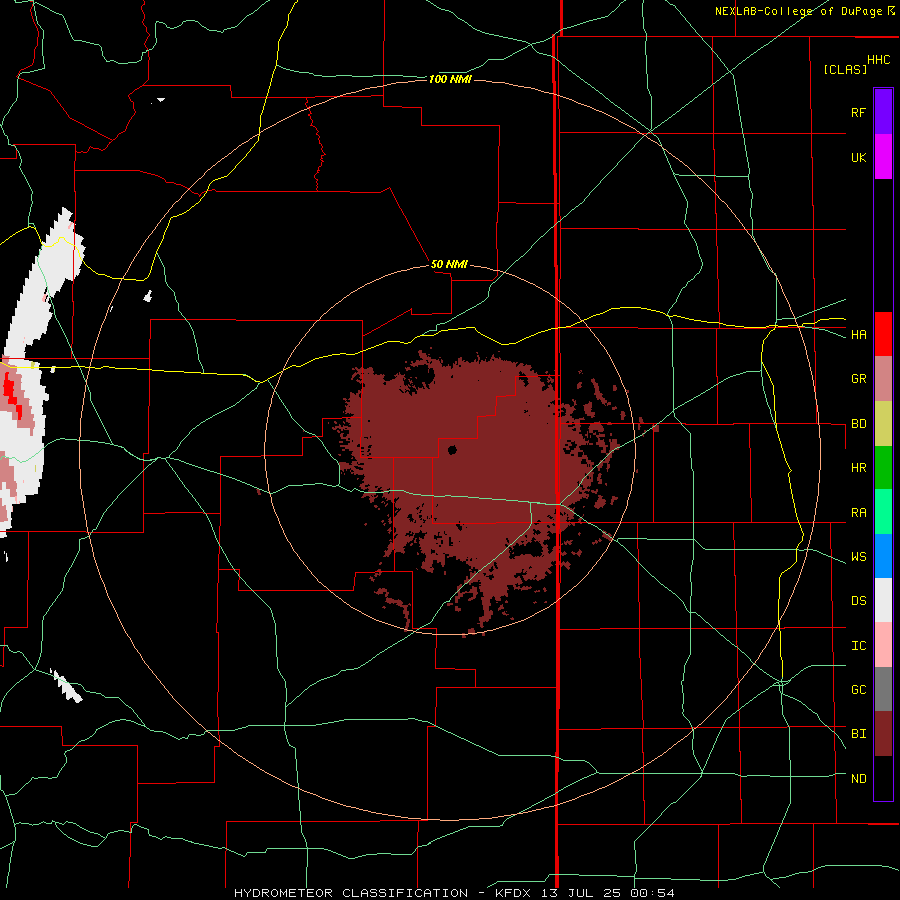Click the HR legend label
The height and width of the screenshot is (900, 900).
tap(858, 468)
